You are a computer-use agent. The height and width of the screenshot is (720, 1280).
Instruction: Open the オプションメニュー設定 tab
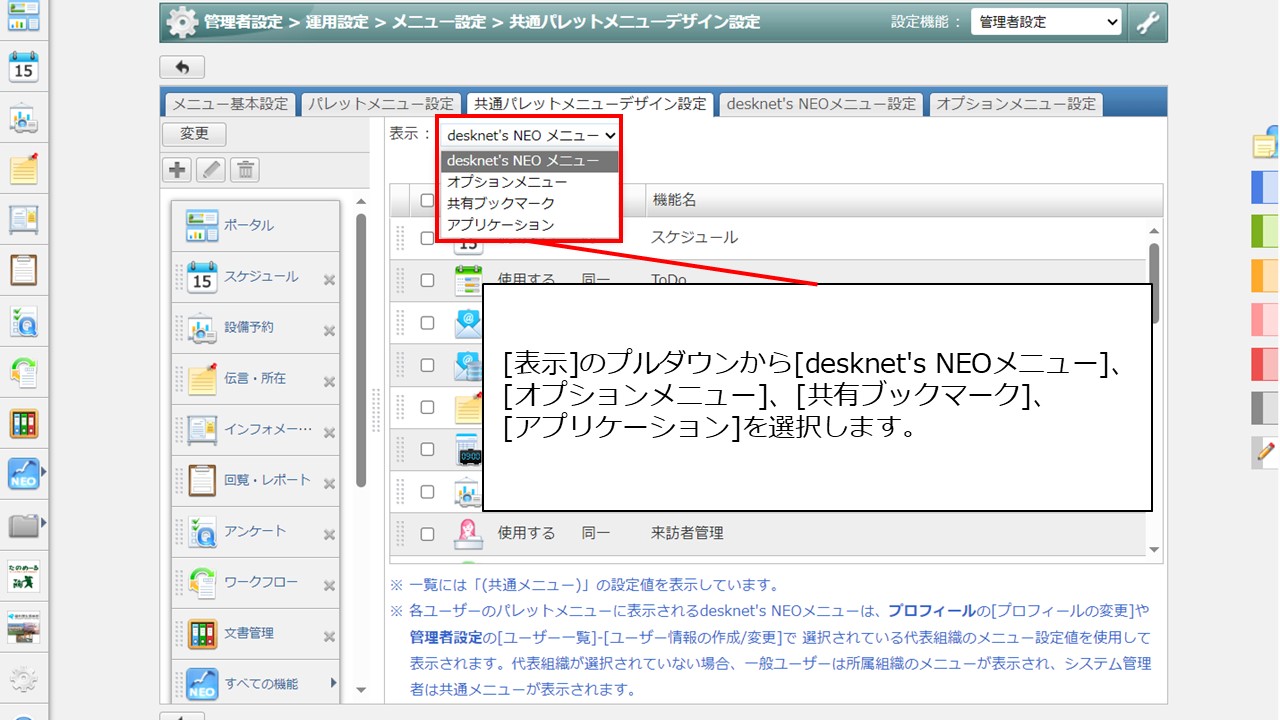[1015, 103]
